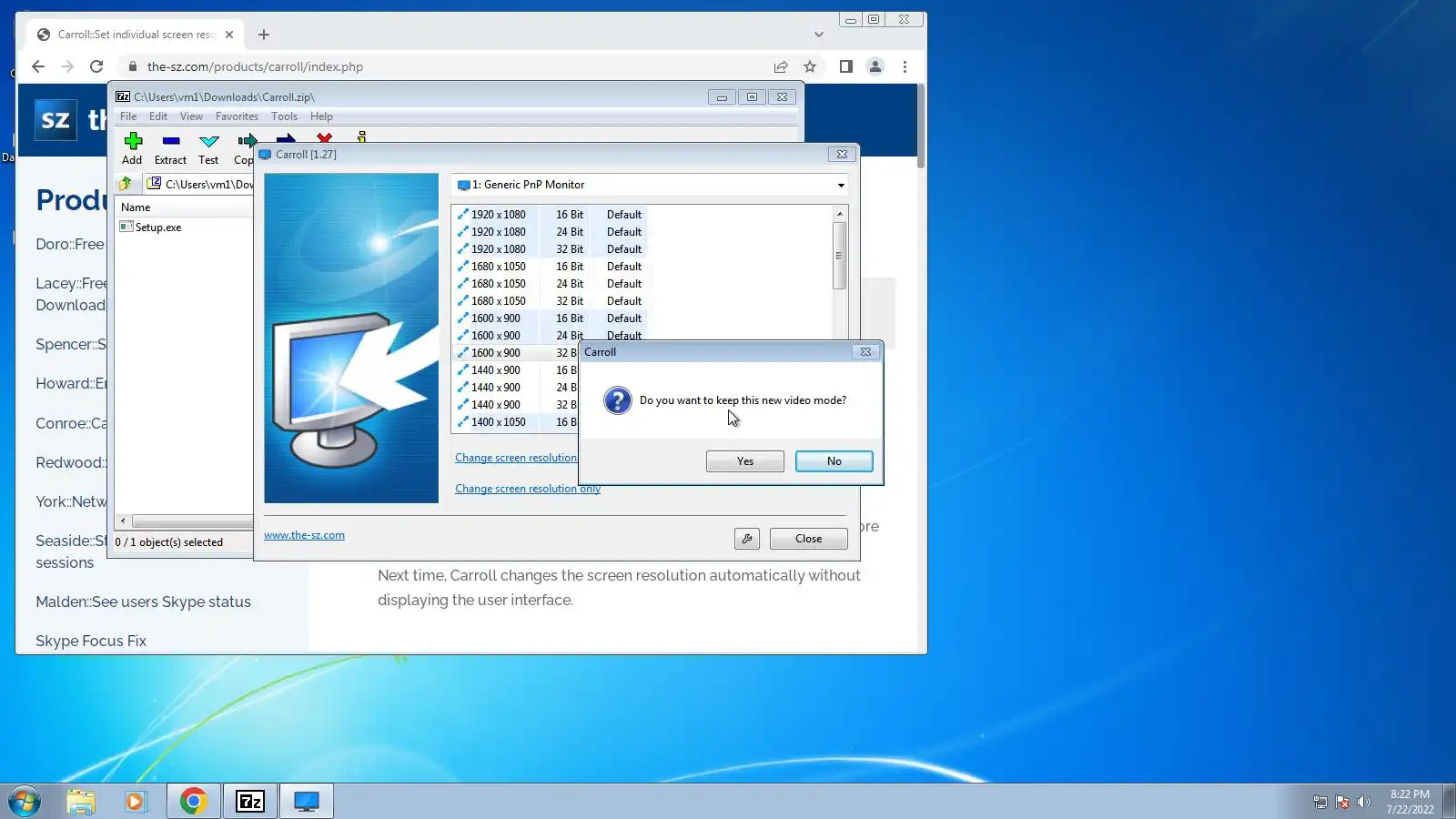Open Skype Focus Fix link

[91, 641]
